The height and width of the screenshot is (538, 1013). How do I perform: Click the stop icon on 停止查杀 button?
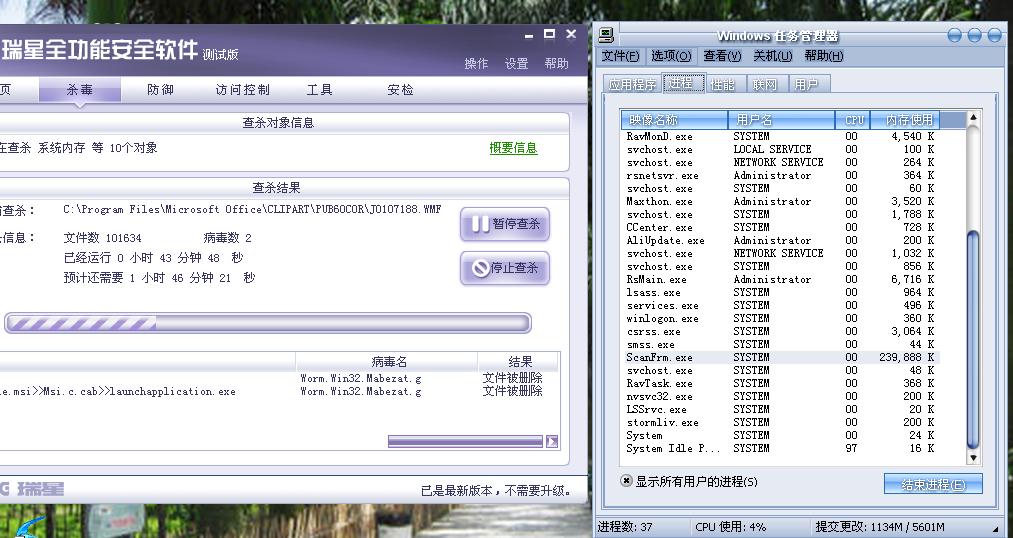point(480,268)
